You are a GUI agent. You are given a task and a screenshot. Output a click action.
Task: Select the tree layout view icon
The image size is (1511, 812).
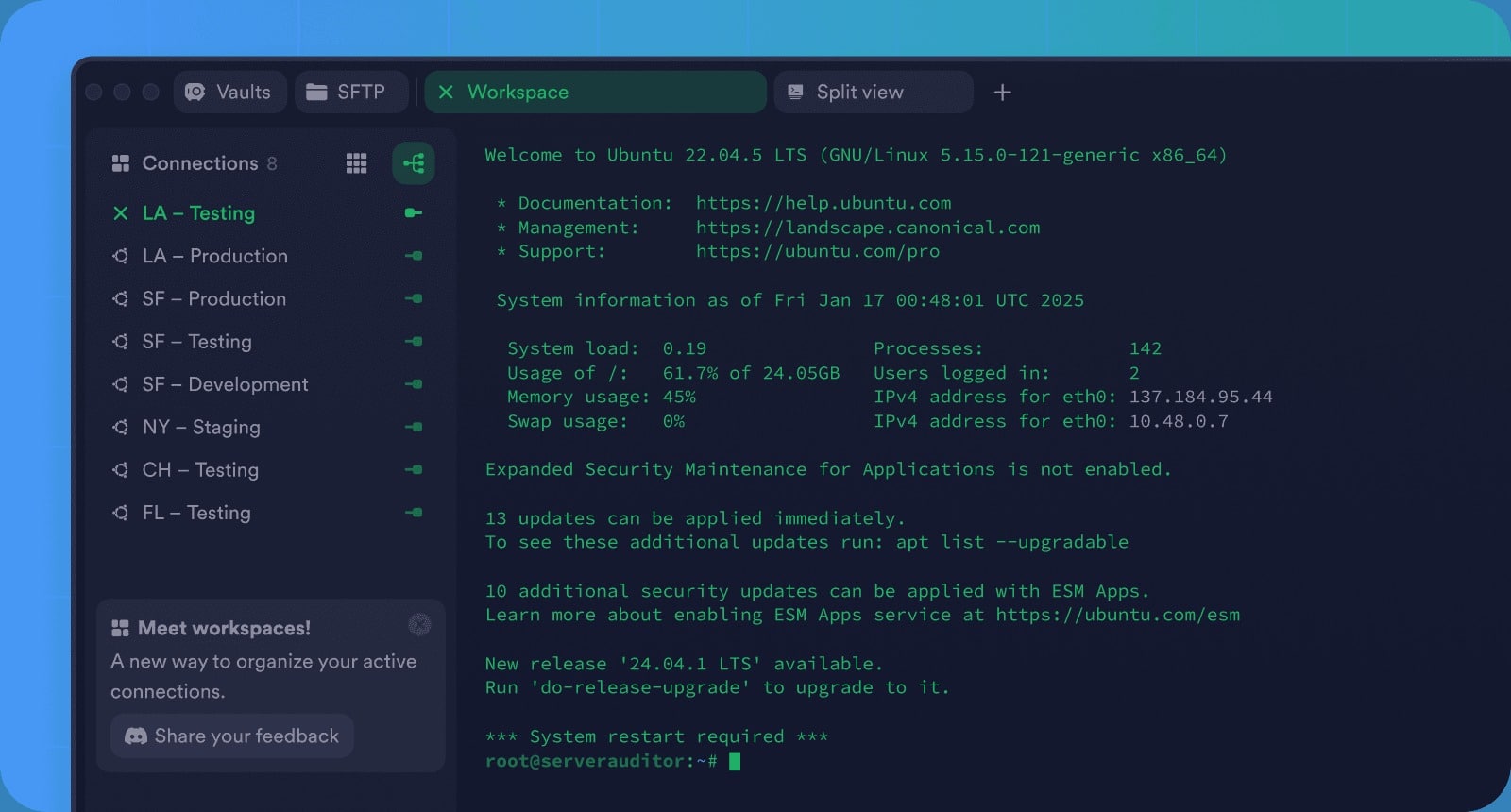(414, 163)
